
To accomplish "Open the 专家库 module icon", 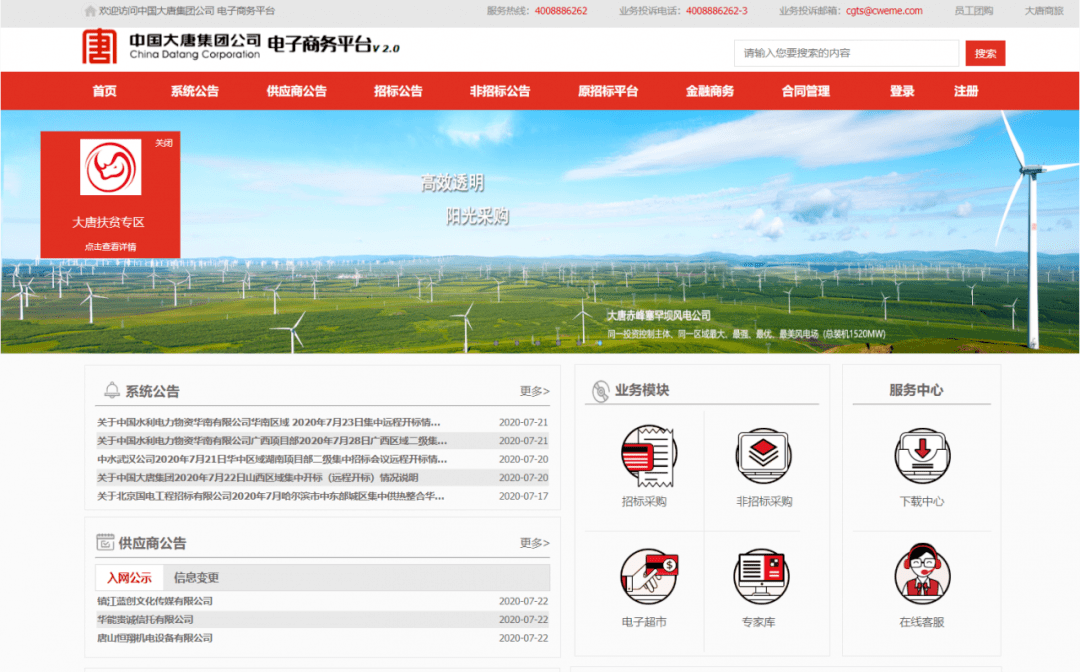I will [x=761, y=576].
